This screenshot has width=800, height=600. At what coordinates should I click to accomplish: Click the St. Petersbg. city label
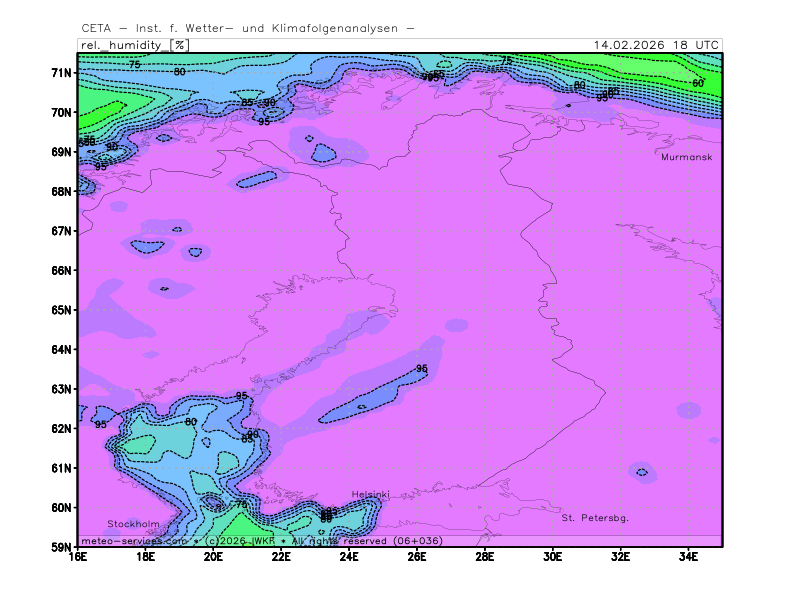(x=595, y=518)
